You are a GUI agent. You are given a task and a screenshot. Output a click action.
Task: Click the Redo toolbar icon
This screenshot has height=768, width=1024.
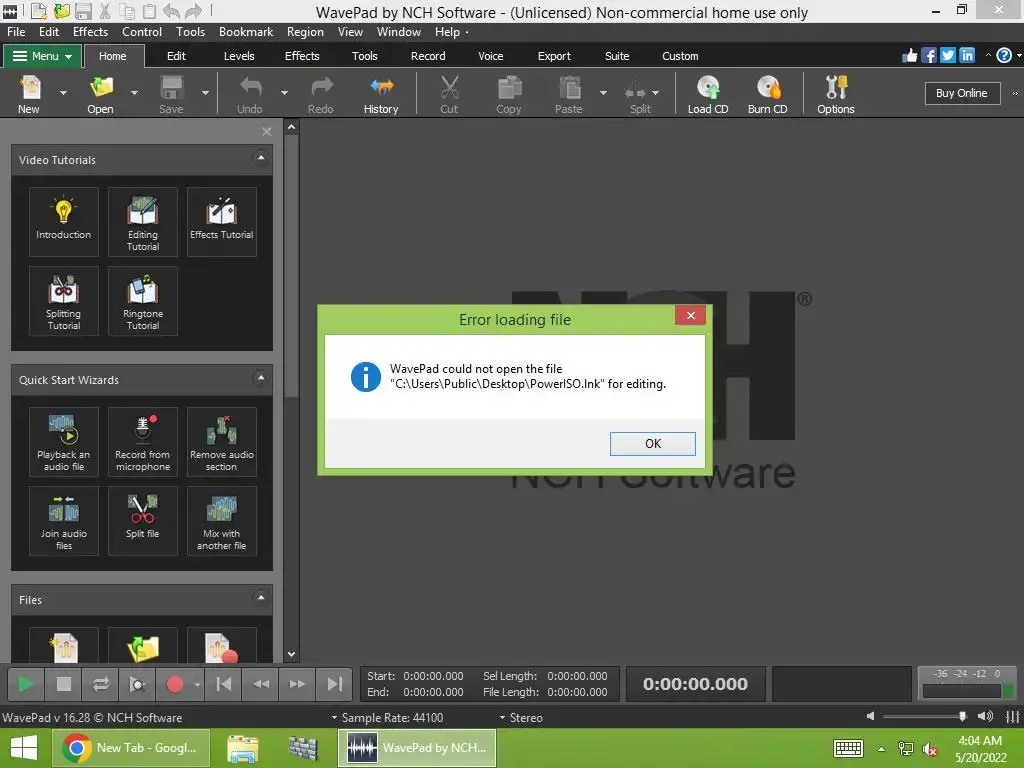tap(321, 94)
